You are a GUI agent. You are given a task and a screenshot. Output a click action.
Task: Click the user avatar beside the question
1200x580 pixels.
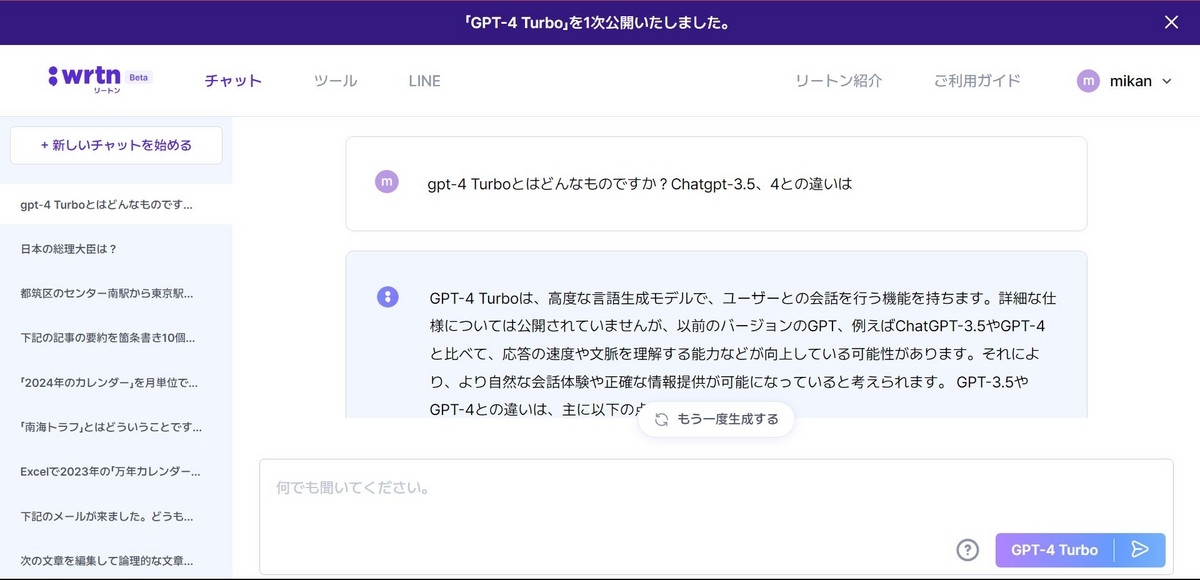[386, 182]
